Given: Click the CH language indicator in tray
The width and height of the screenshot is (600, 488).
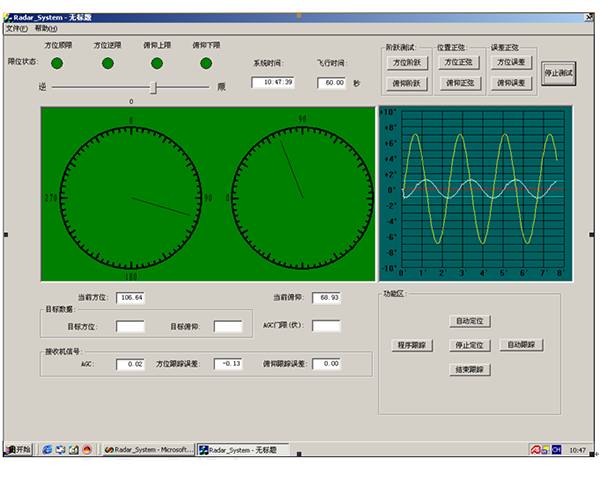Looking at the screenshot, I should tap(556, 450).
